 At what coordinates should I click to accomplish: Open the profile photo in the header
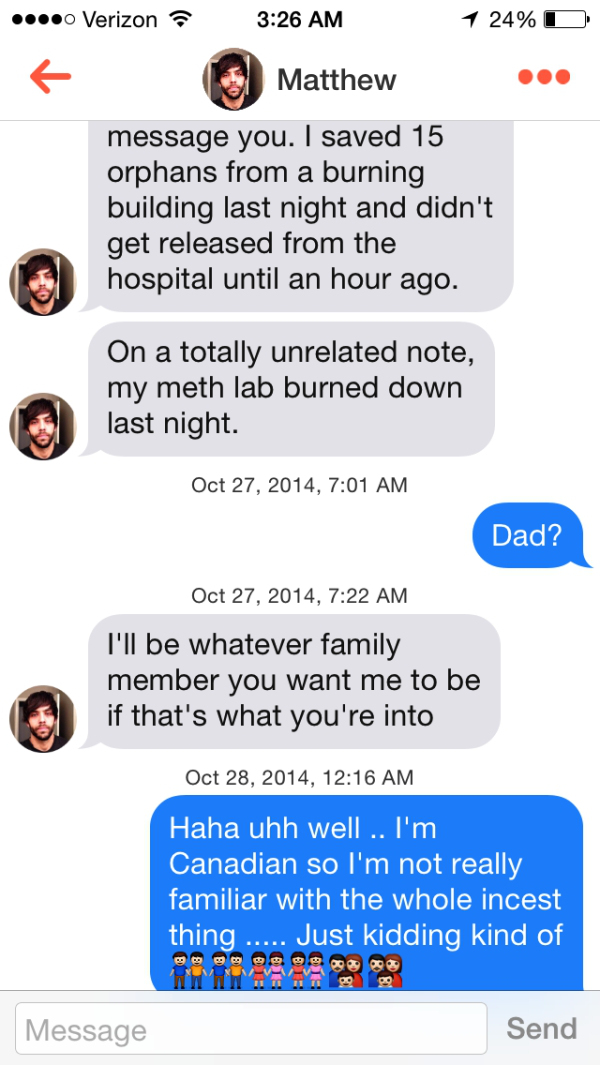coord(233,79)
